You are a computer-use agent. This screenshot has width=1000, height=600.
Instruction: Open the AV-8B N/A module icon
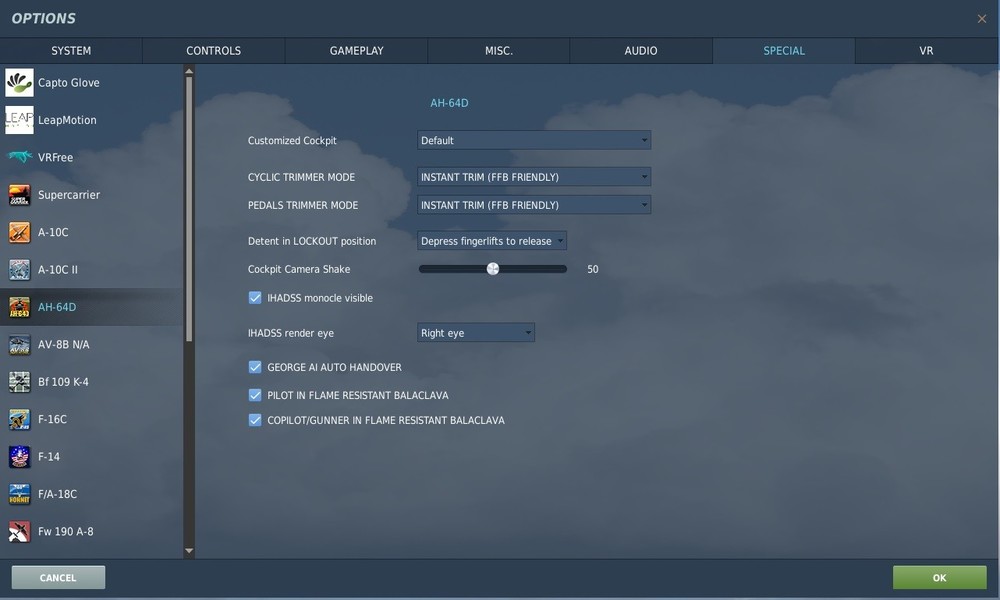19,344
